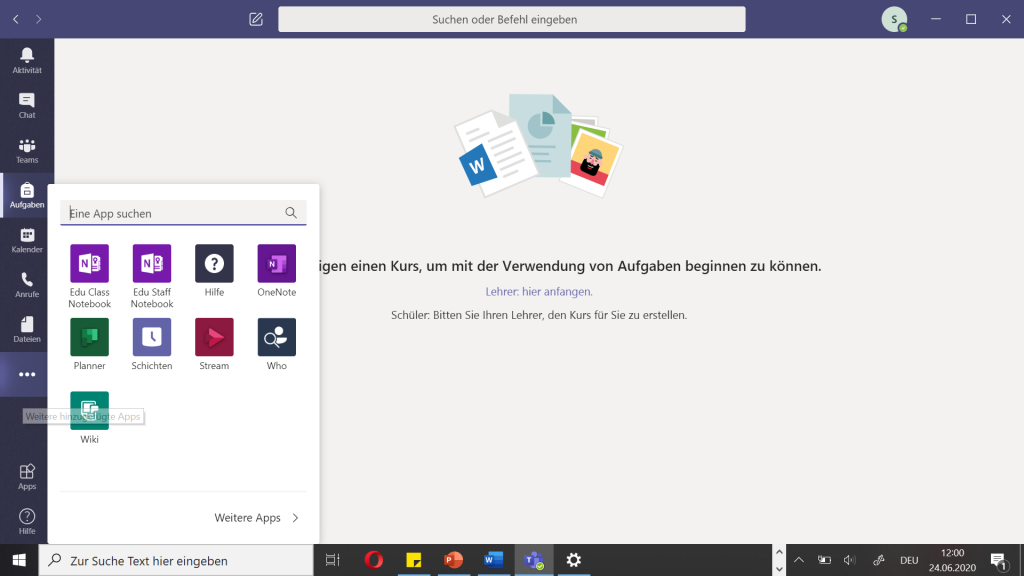The image size is (1024, 576).
Task: Go forward with the right arrow
Action: tap(39, 20)
